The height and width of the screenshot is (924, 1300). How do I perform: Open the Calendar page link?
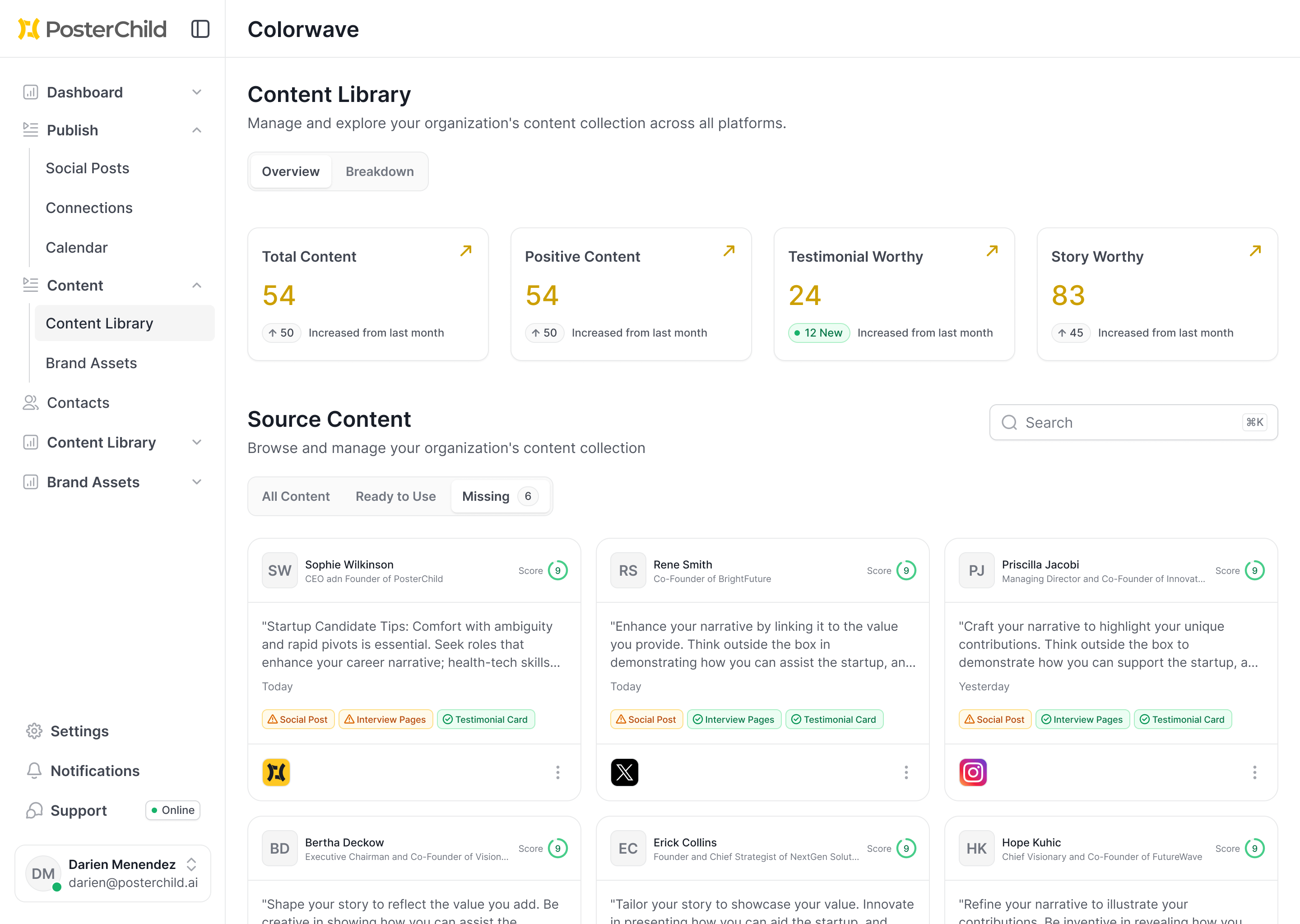pyautogui.click(x=76, y=248)
